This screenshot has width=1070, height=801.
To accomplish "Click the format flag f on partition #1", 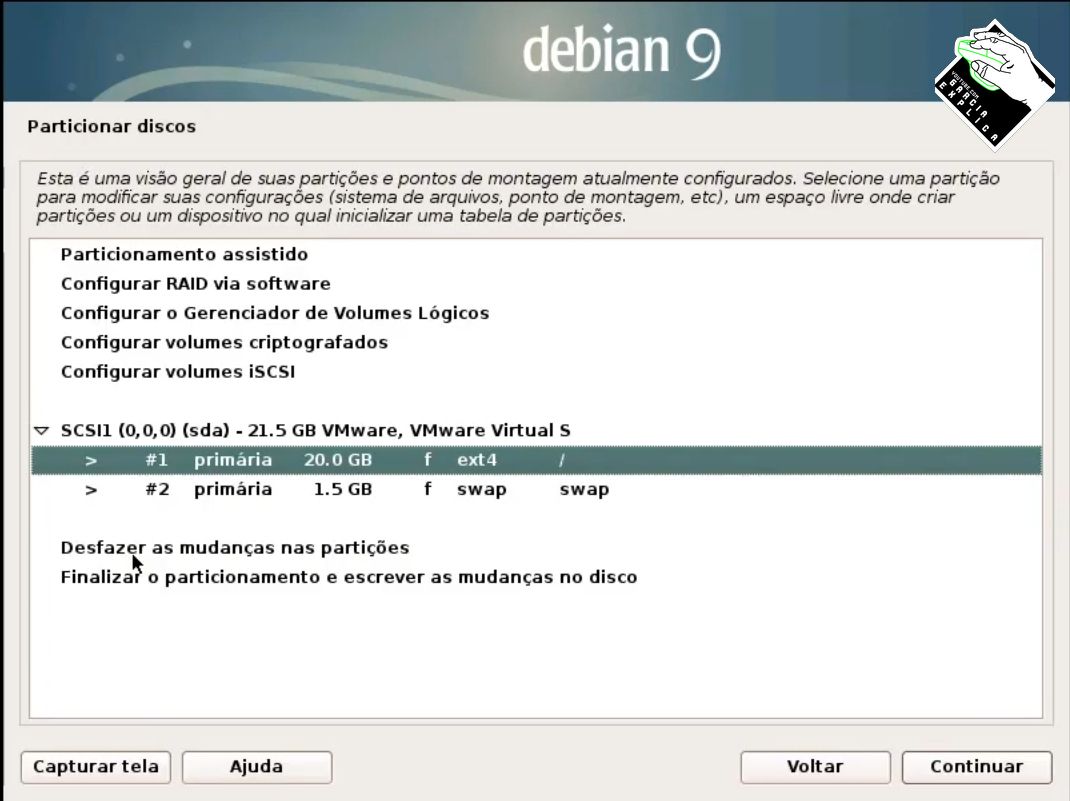I will tap(428, 460).
